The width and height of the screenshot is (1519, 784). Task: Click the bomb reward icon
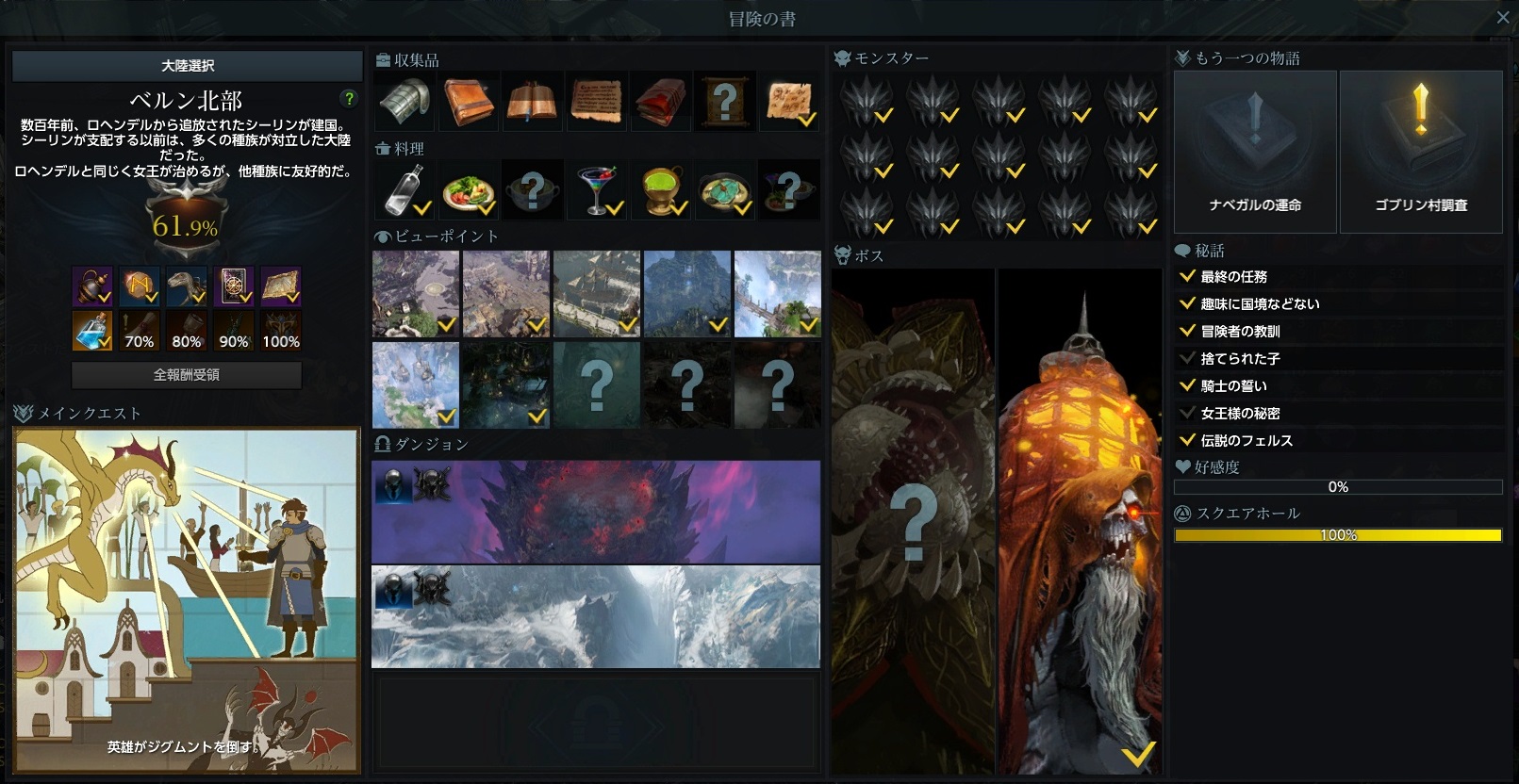[x=92, y=286]
